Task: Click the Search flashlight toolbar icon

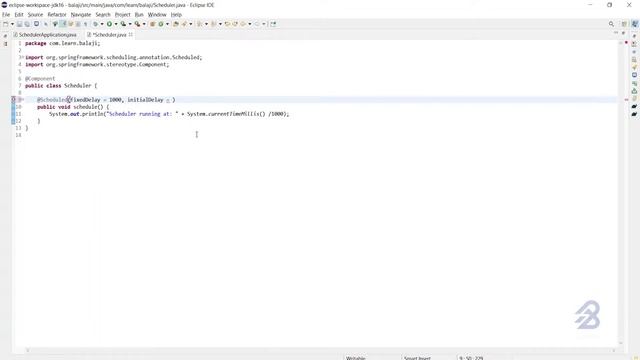Action: (184, 24)
